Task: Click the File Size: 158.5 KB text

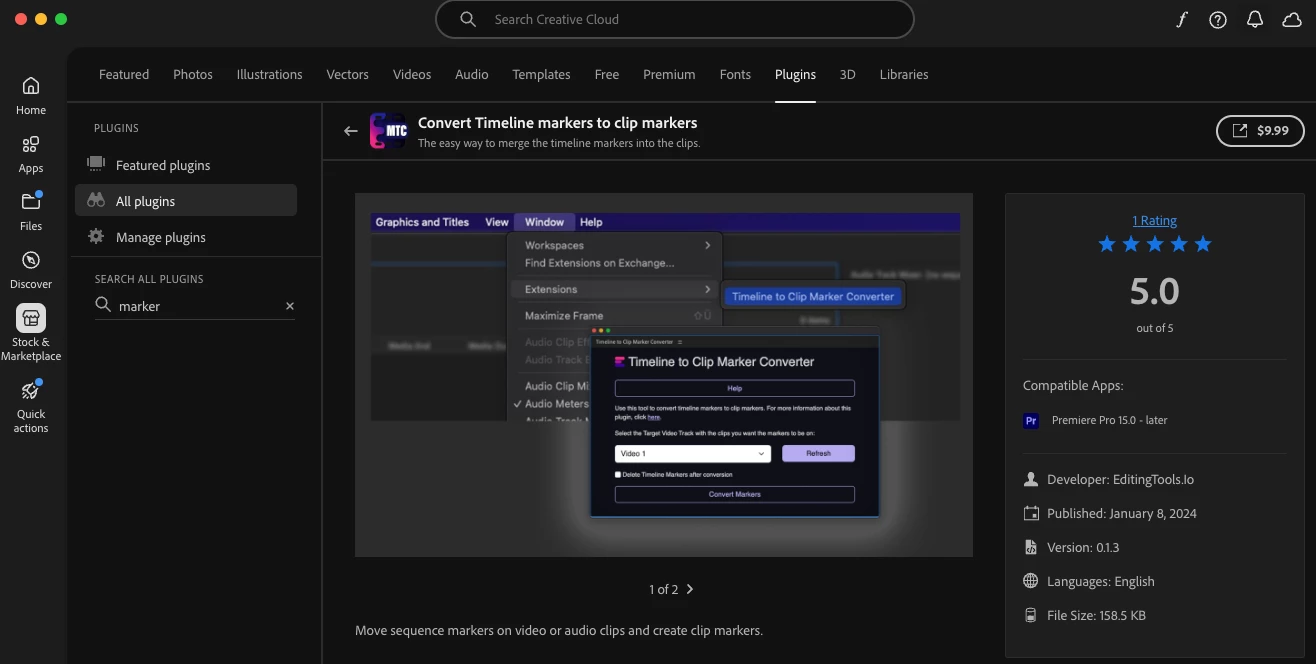Action: coord(1096,616)
